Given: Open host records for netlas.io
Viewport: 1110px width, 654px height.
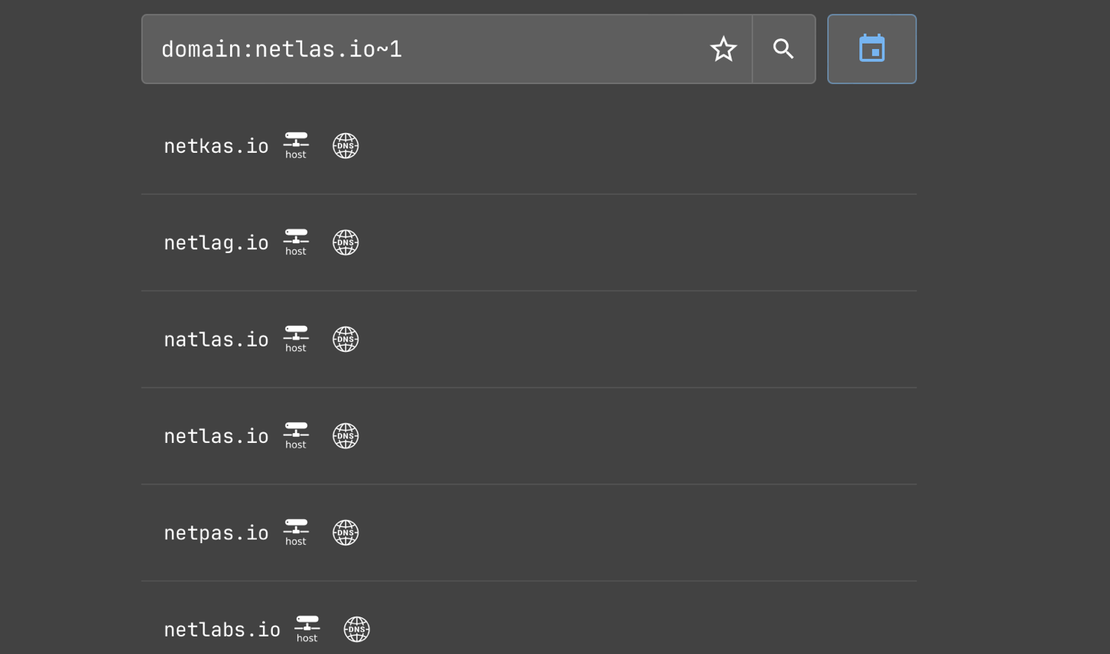Looking at the screenshot, I should [x=296, y=435].
